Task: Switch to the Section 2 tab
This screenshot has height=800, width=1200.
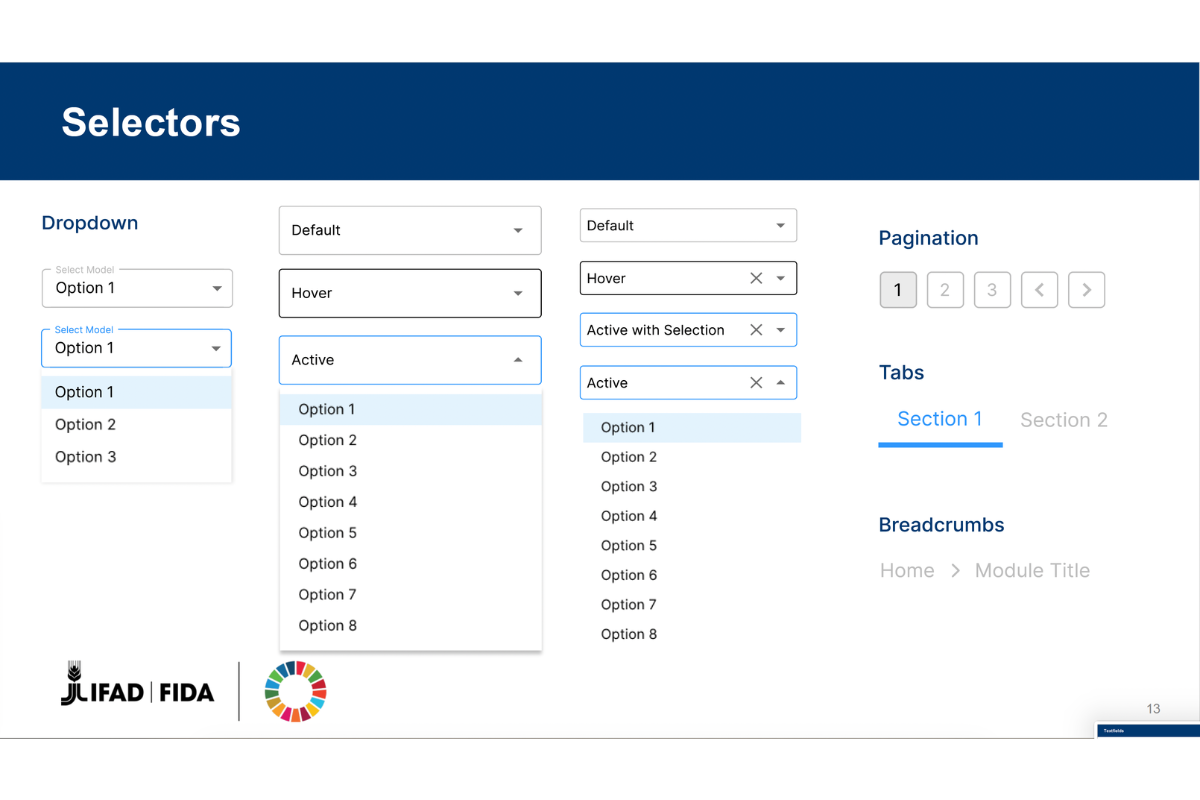Action: coord(1063,420)
